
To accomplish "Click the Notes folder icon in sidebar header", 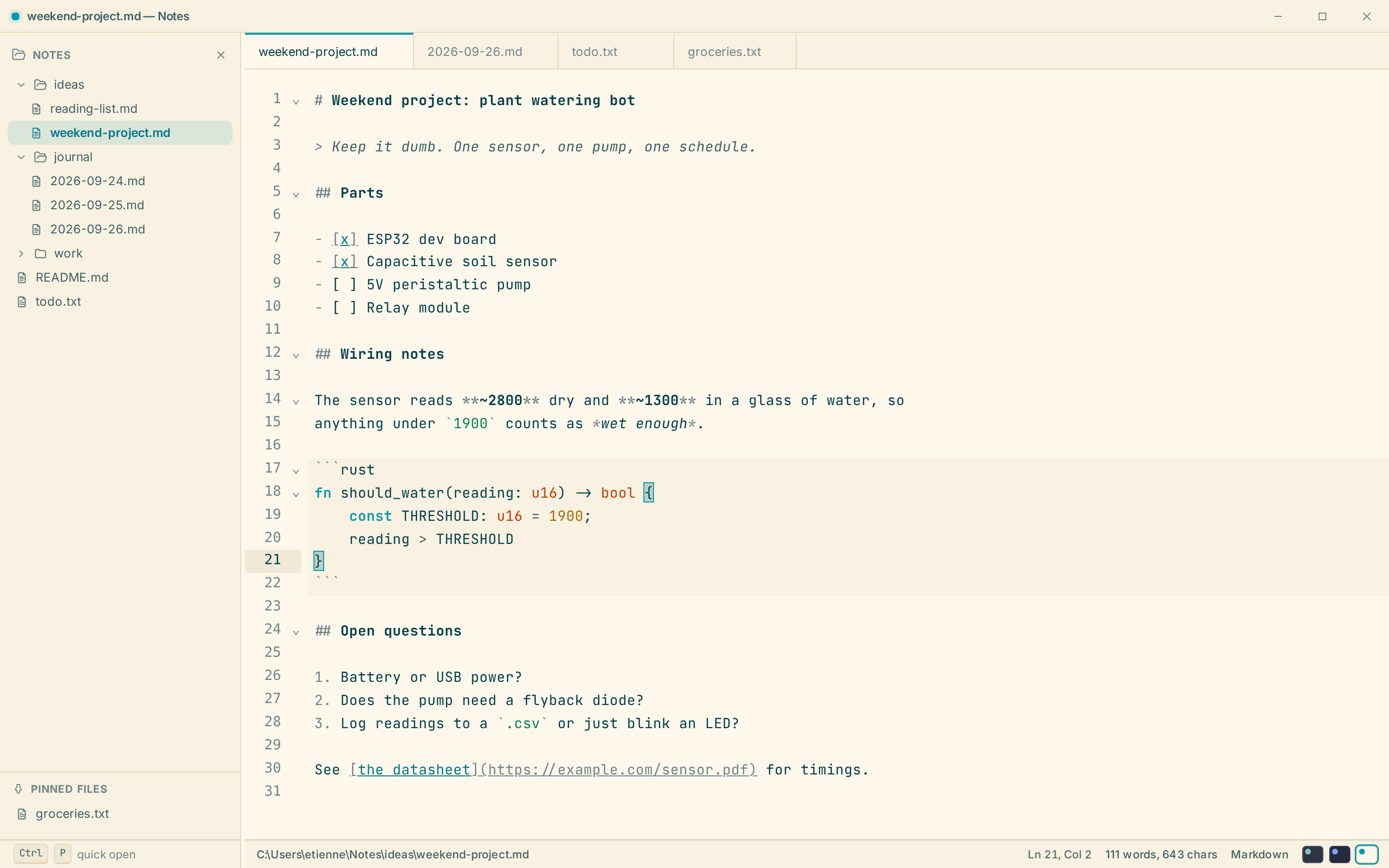I will pyautogui.click(x=19, y=54).
